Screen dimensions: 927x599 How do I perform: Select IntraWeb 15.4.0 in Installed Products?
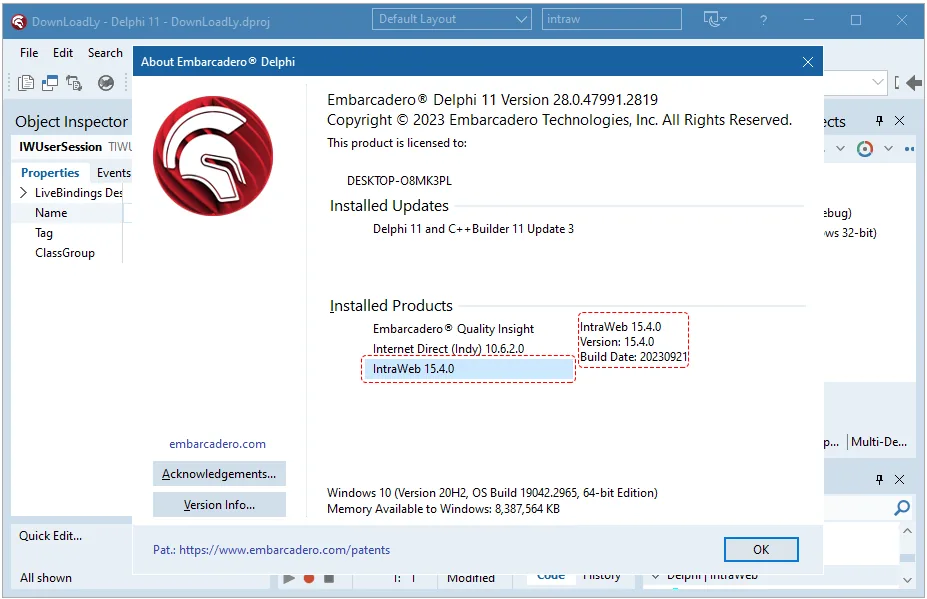point(469,369)
